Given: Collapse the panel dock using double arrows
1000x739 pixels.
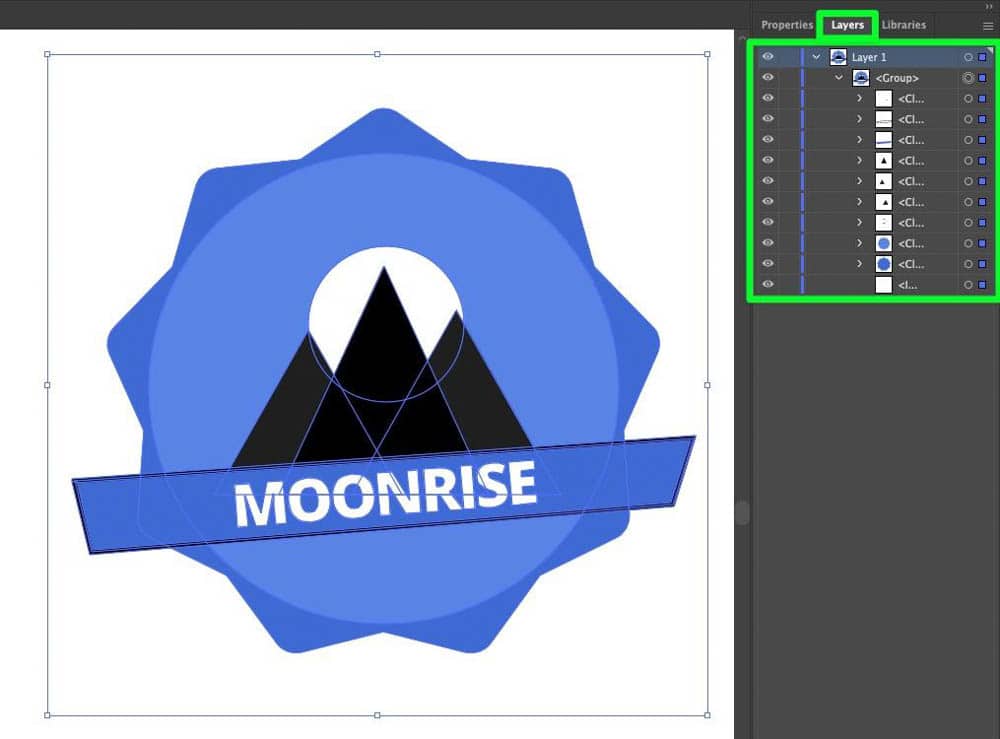Looking at the screenshot, I should pos(988,6).
